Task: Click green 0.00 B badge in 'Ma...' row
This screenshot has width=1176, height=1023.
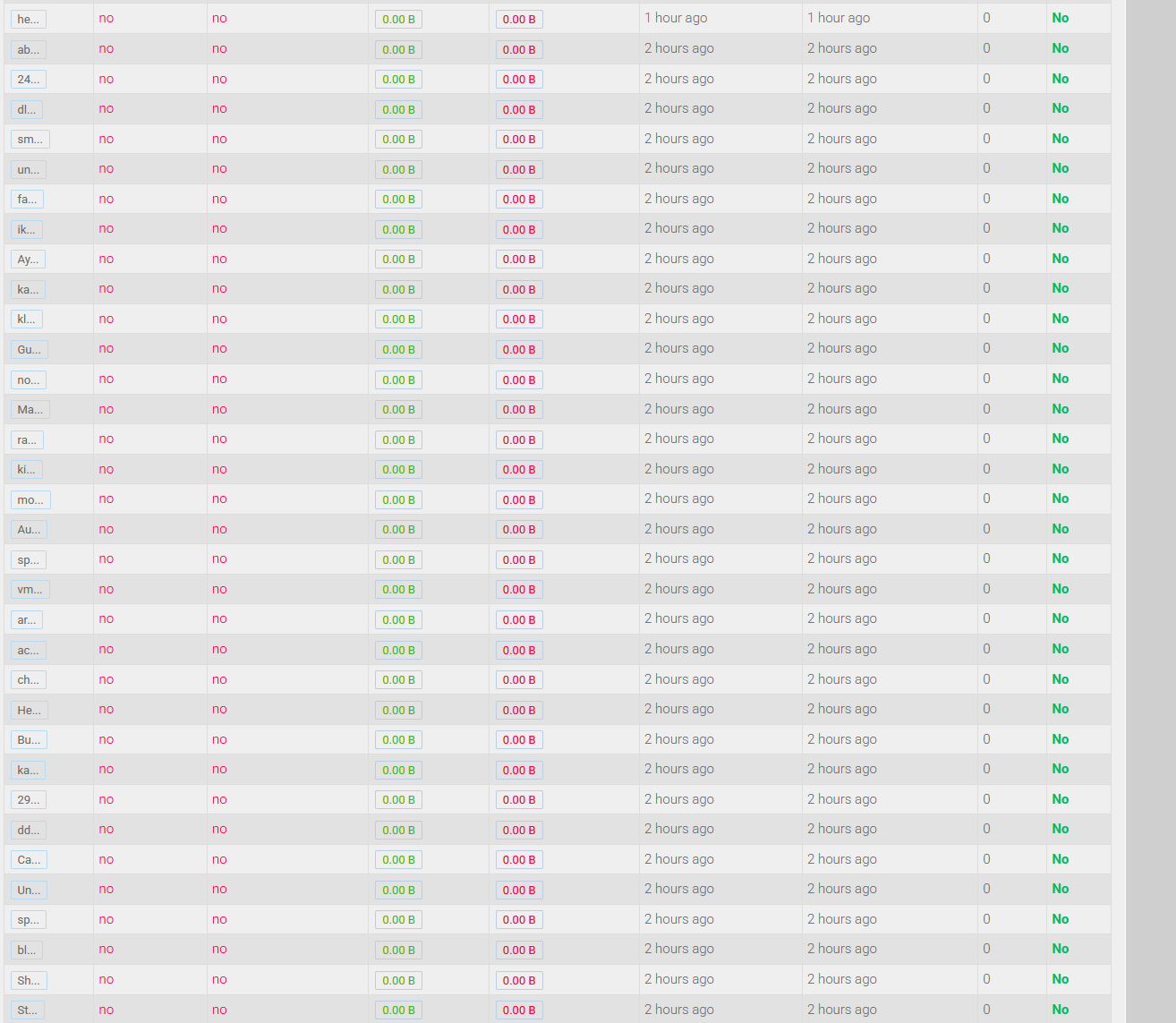Action: (x=398, y=410)
